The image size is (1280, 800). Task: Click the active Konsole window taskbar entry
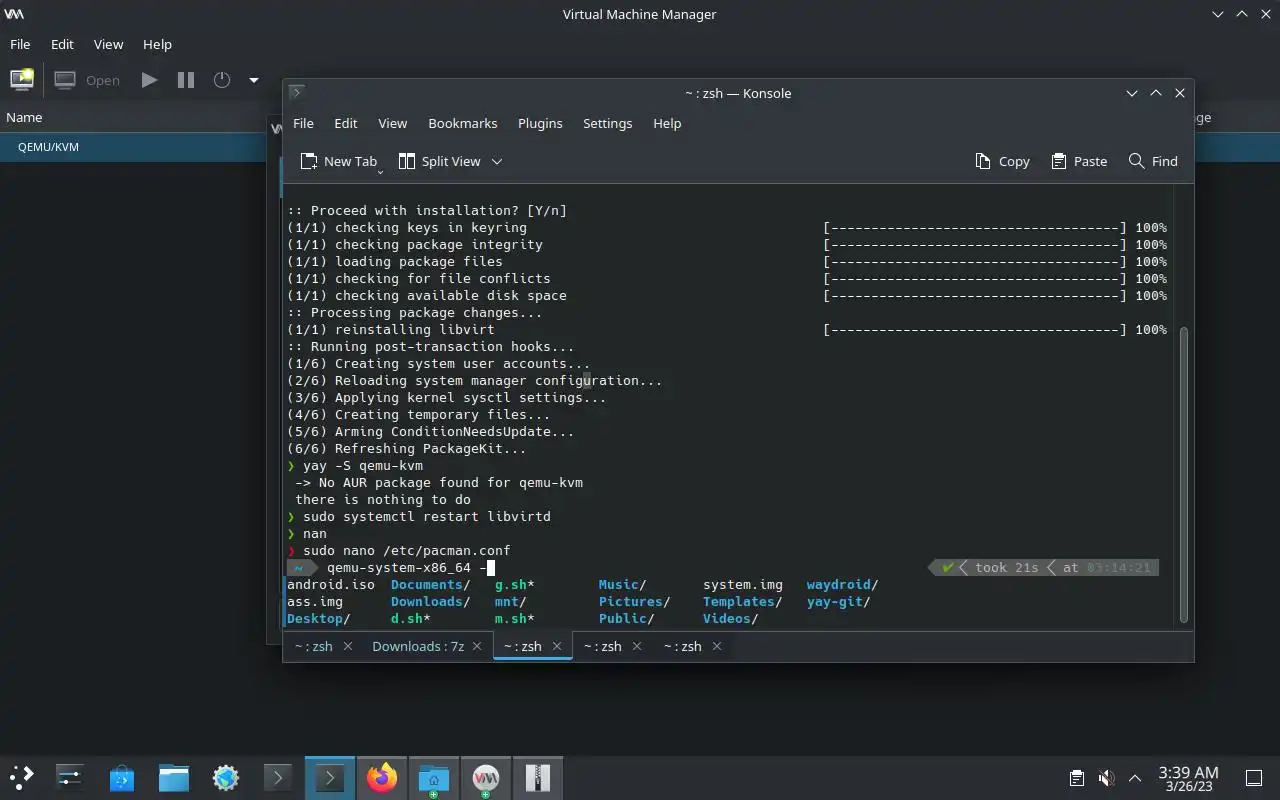pos(330,776)
